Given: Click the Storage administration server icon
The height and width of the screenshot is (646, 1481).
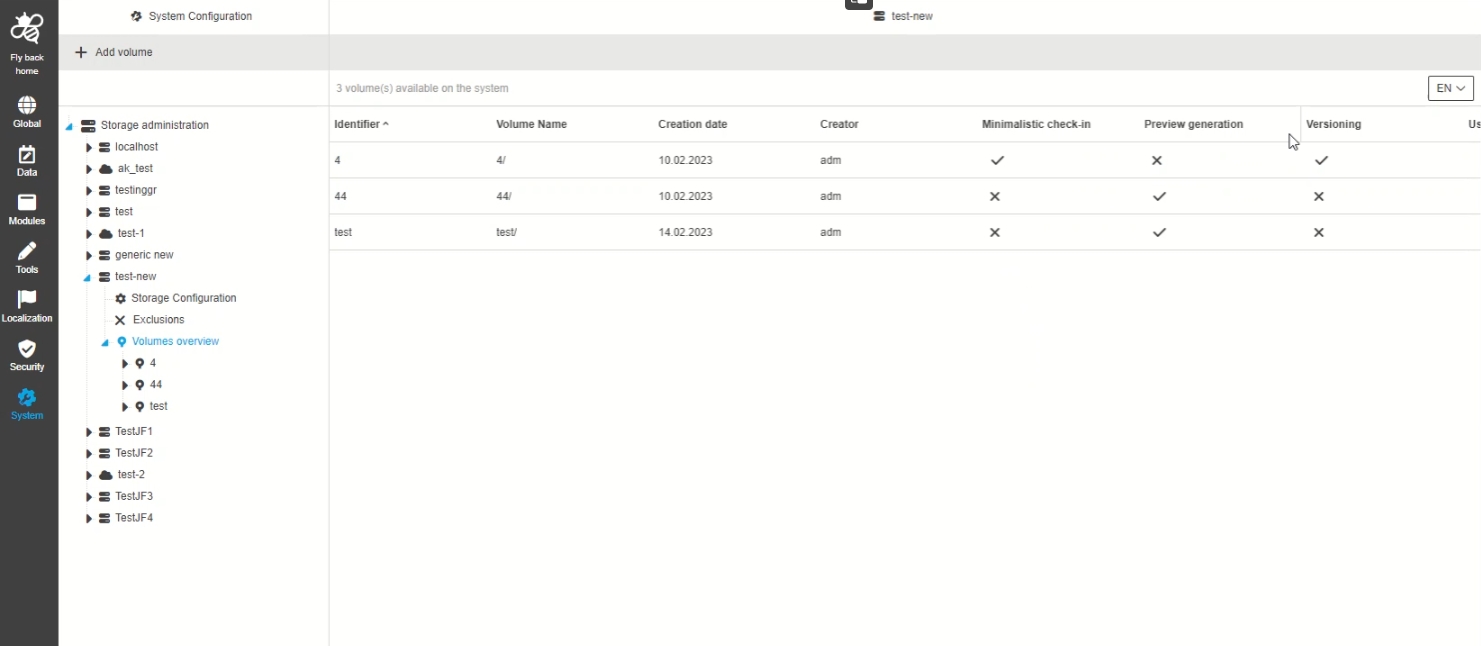Looking at the screenshot, I should click(88, 125).
